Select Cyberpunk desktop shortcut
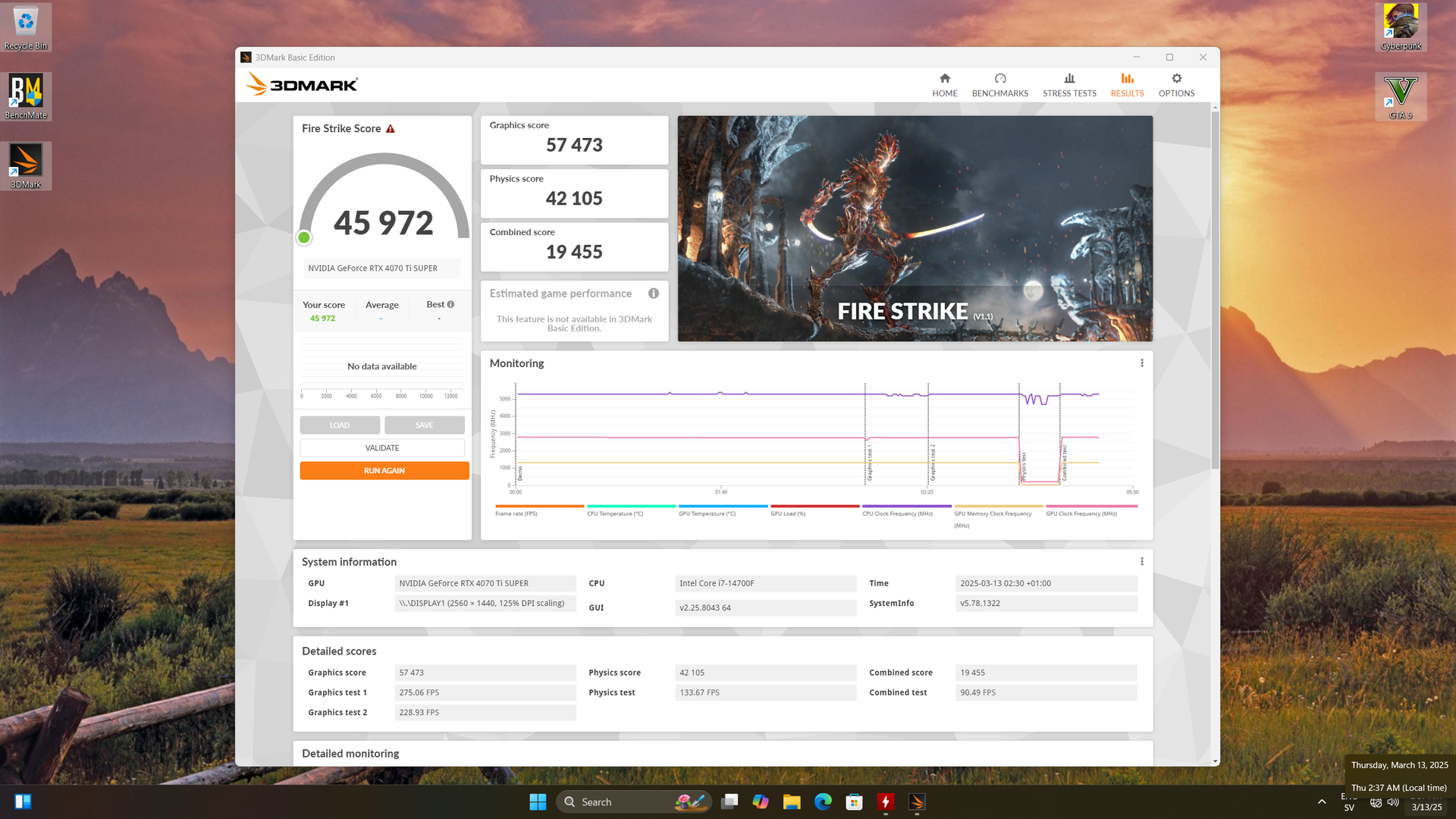 pos(1401,27)
